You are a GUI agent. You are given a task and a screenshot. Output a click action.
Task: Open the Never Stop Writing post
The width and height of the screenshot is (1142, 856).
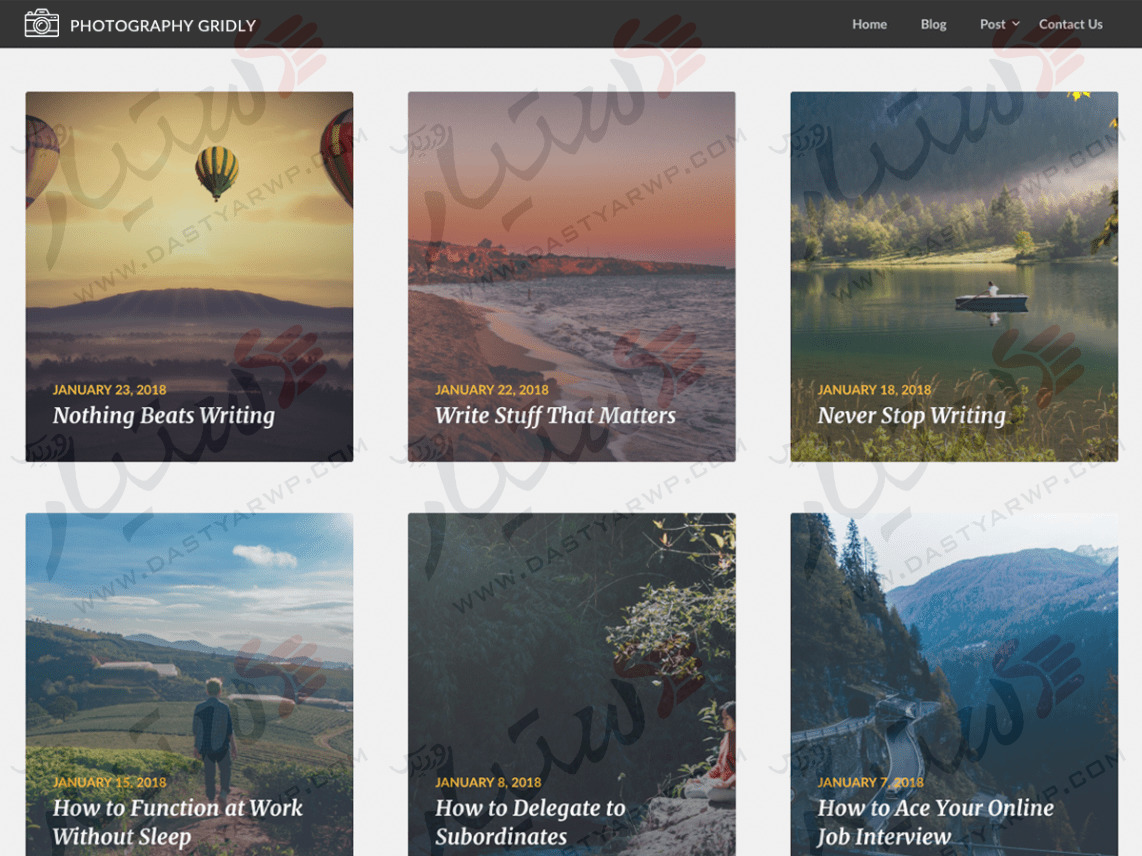(x=911, y=415)
